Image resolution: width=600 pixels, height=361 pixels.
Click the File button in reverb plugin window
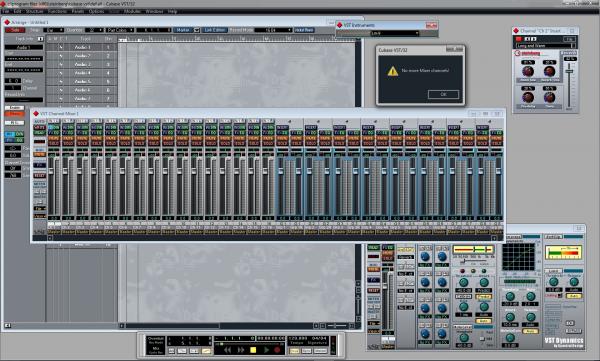tap(569, 39)
